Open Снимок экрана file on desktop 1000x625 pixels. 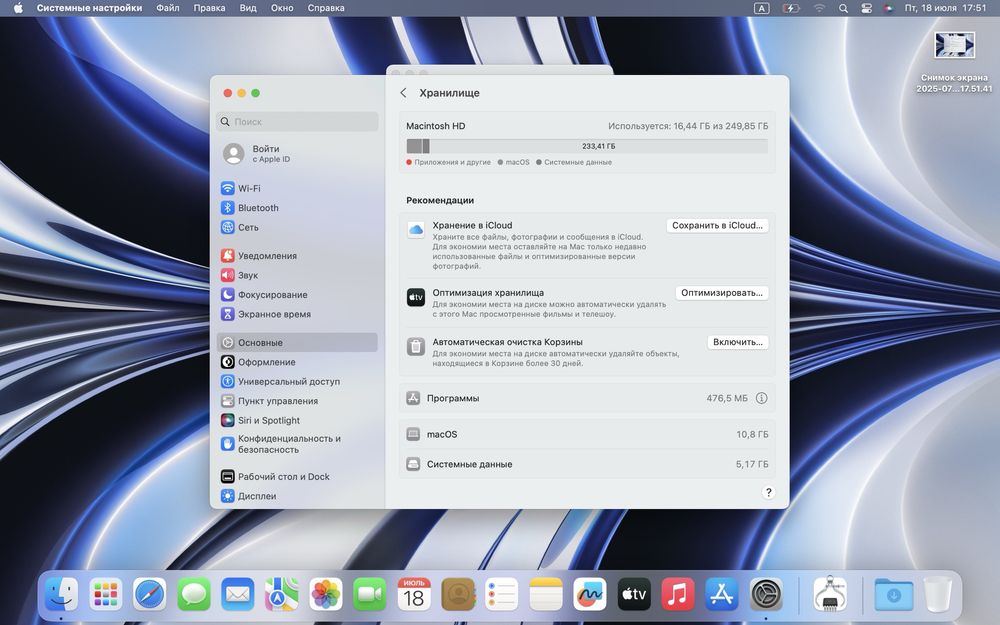pyautogui.click(x=955, y=62)
